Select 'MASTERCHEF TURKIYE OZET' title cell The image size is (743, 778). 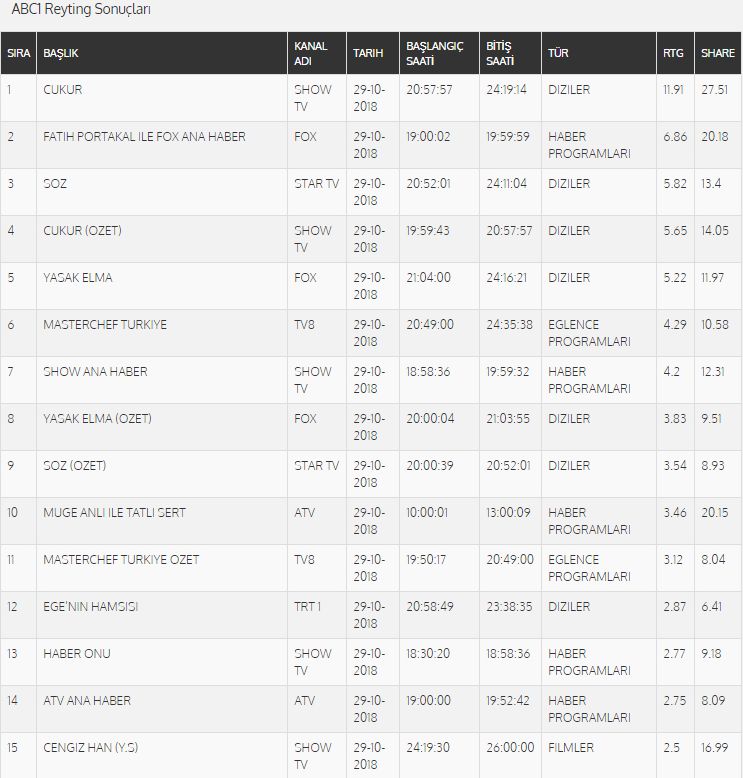(121, 560)
